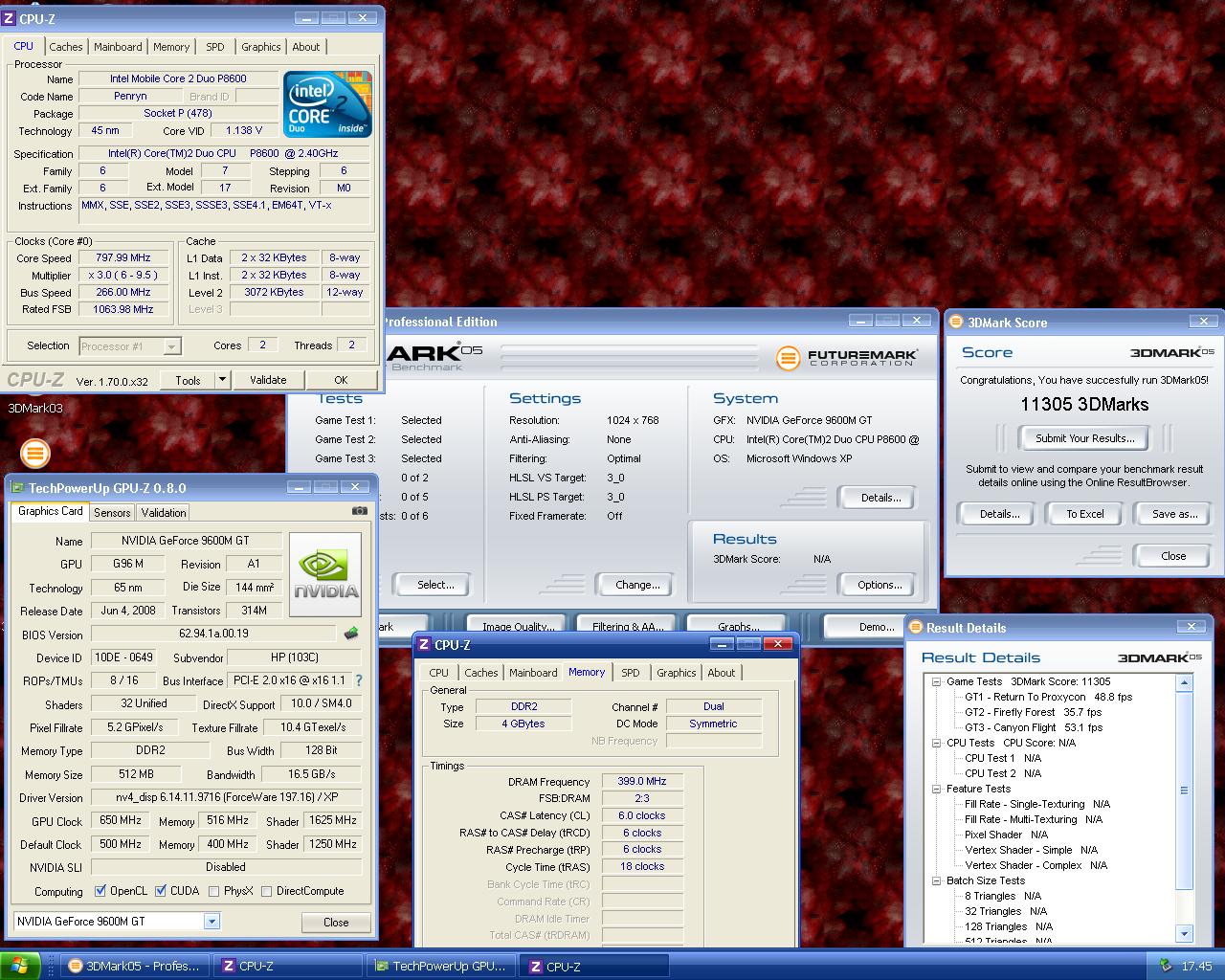Click the GPU-Z title bar icon
Viewport: 1225px width, 980px height.
(x=17, y=487)
